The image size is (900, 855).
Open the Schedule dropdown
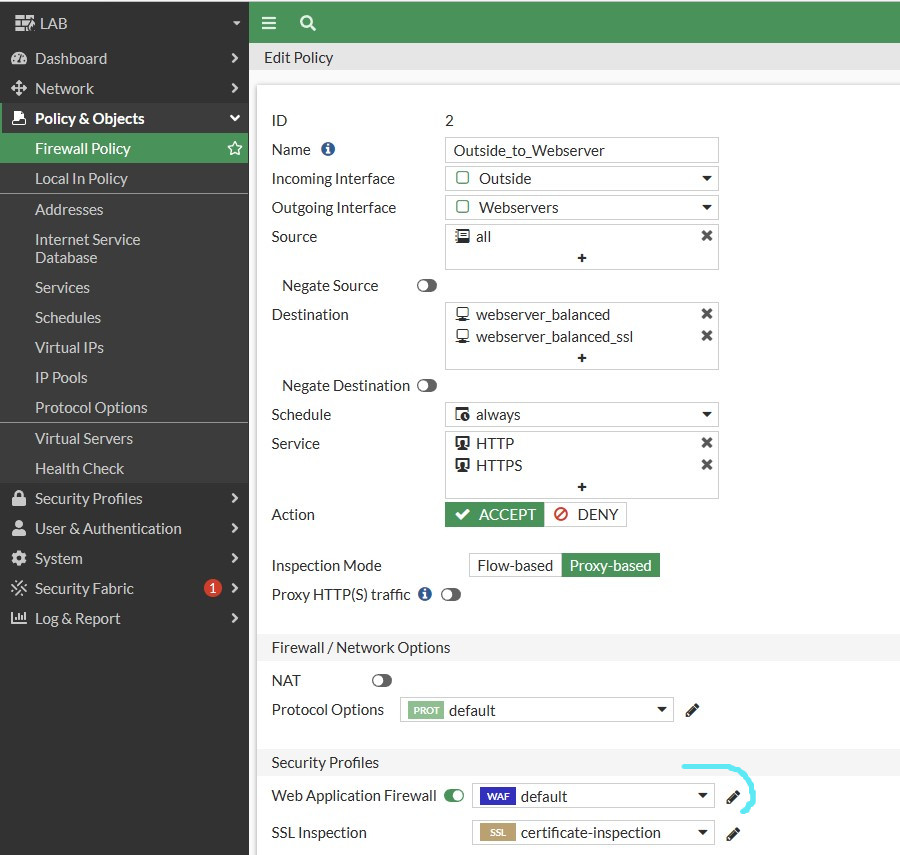point(581,414)
